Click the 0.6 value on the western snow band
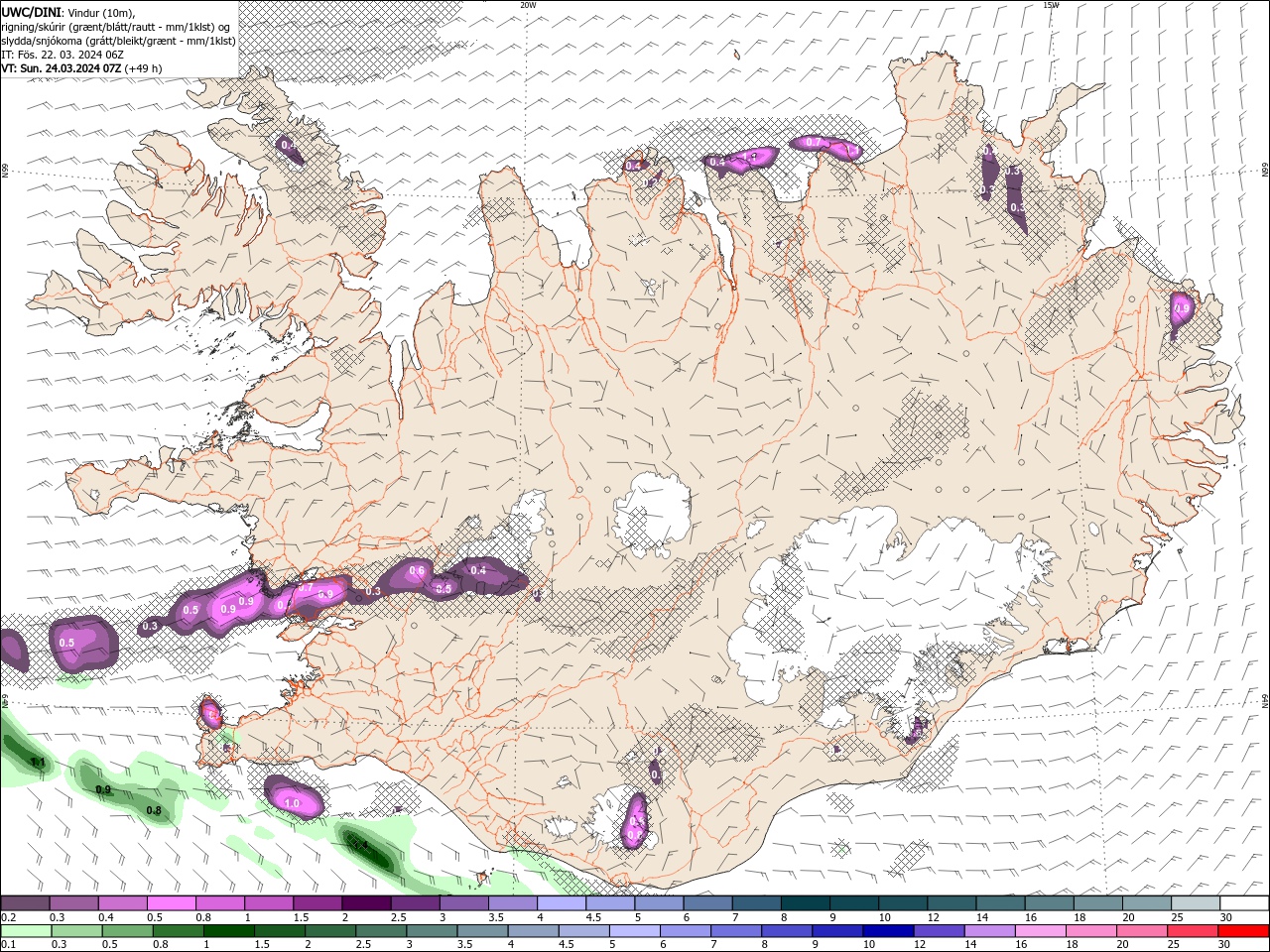 pos(417,571)
